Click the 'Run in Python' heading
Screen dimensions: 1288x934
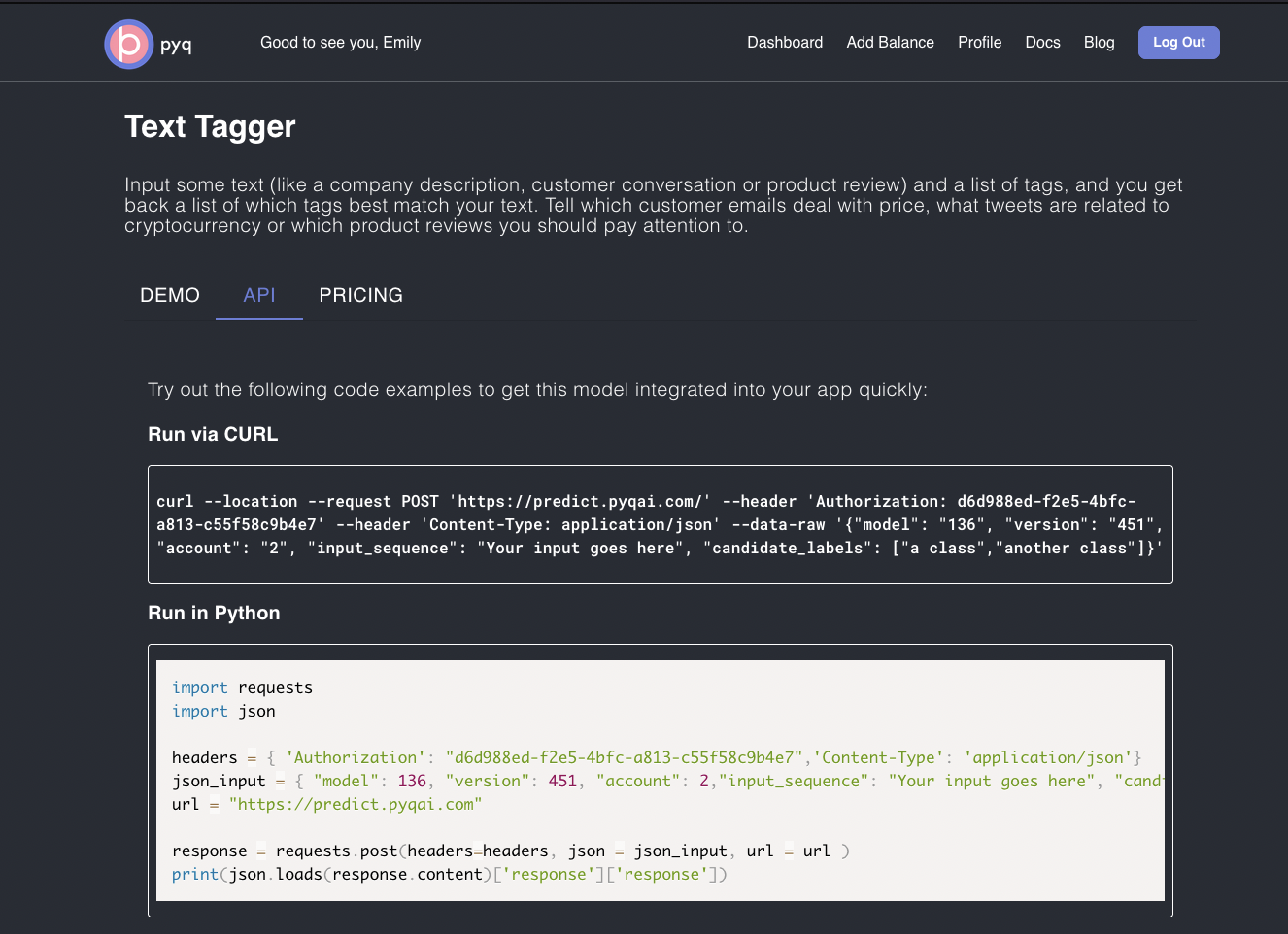click(214, 613)
